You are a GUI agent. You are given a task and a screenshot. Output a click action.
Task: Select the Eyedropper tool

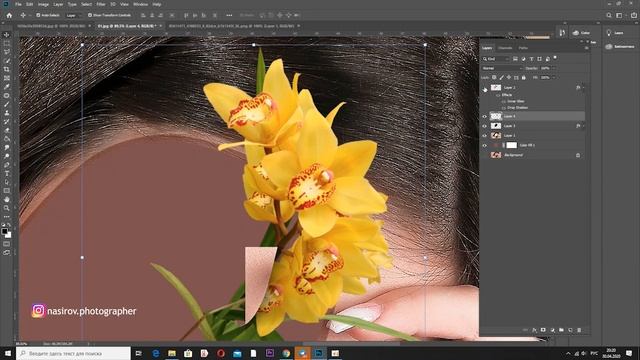click(7, 87)
